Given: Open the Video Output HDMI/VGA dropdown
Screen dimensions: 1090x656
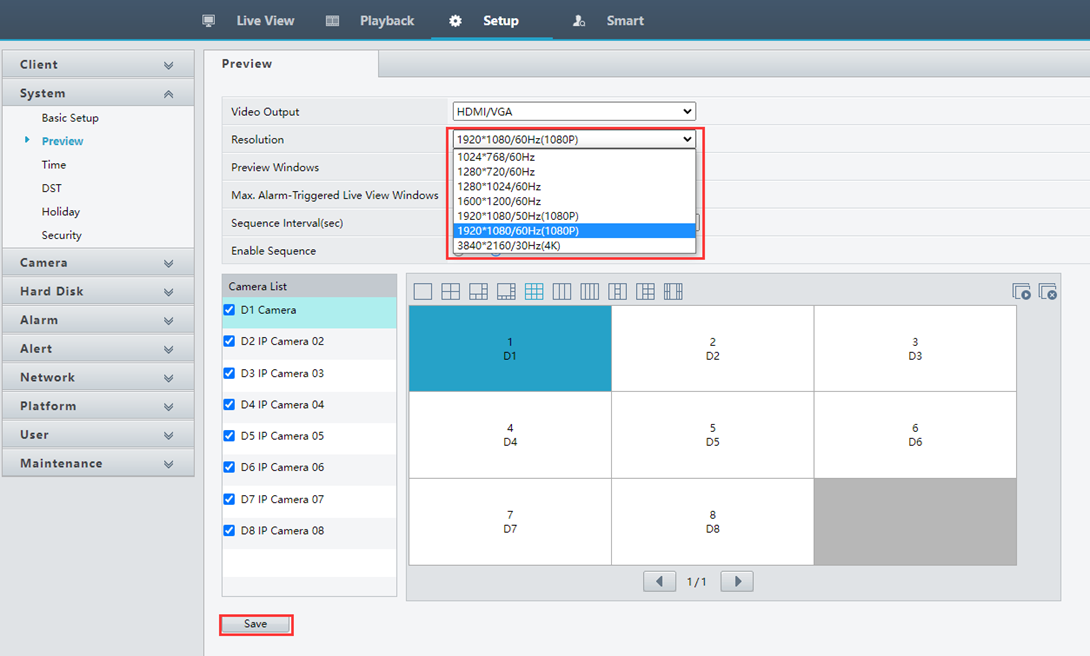Looking at the screenshot, I should pyautogui.click(x=574, y=112).
